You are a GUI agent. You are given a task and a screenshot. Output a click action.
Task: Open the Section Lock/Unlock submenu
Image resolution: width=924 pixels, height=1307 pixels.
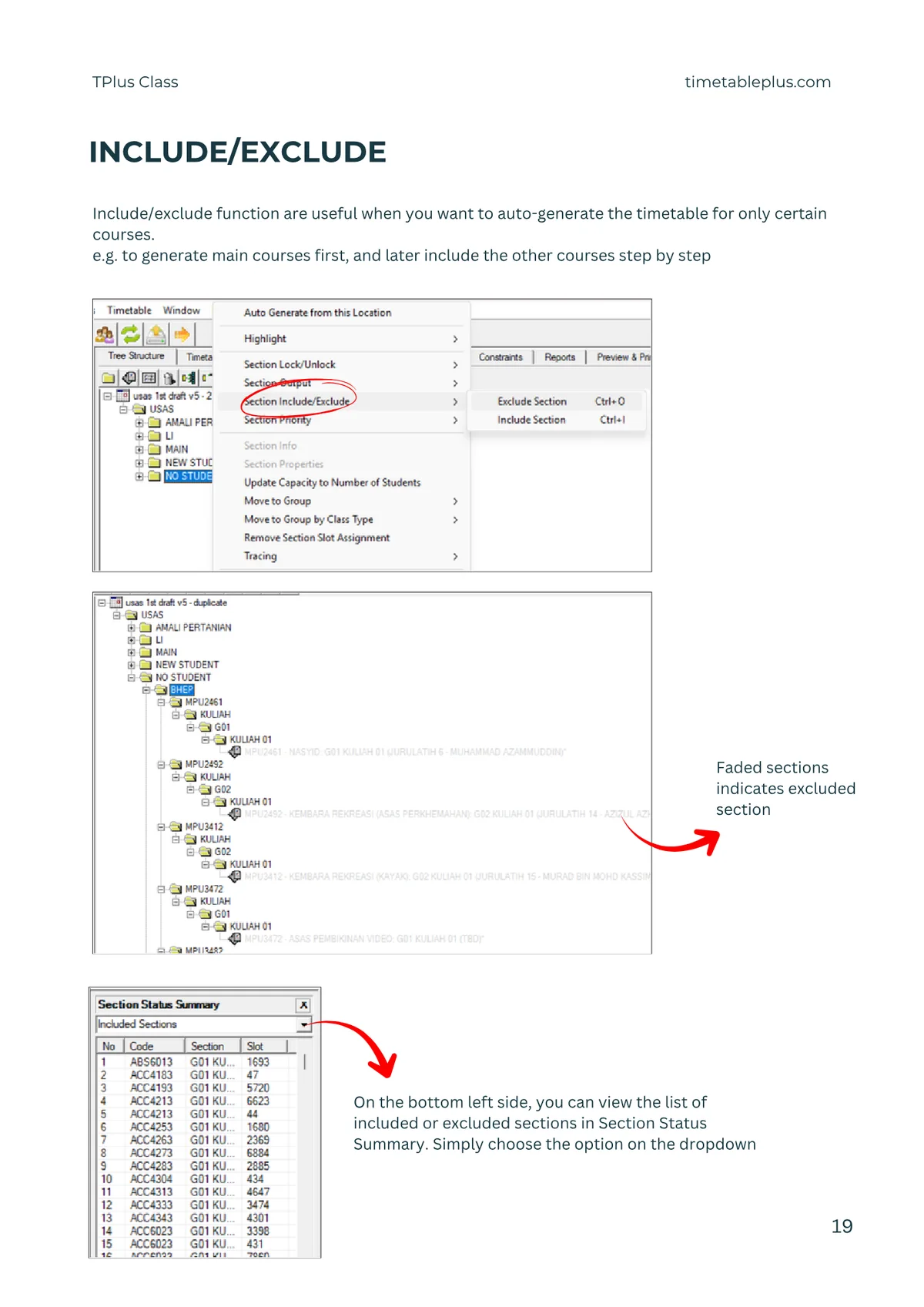(x=343, y=364)
